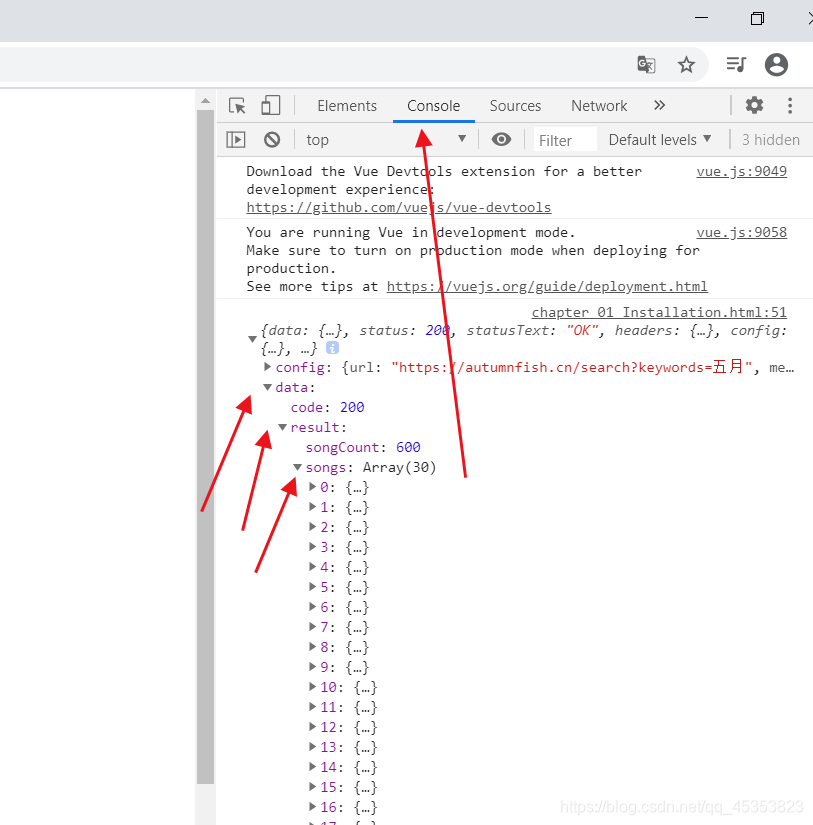The image size is (813, 825).
Task: Expand songs item 4
Action: click(x=313, y=567)
